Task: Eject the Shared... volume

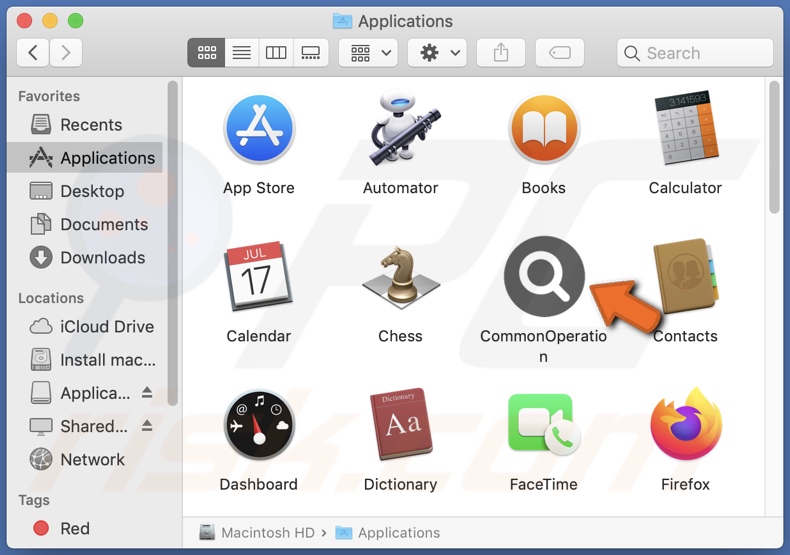Action: (x=147, y=426)
